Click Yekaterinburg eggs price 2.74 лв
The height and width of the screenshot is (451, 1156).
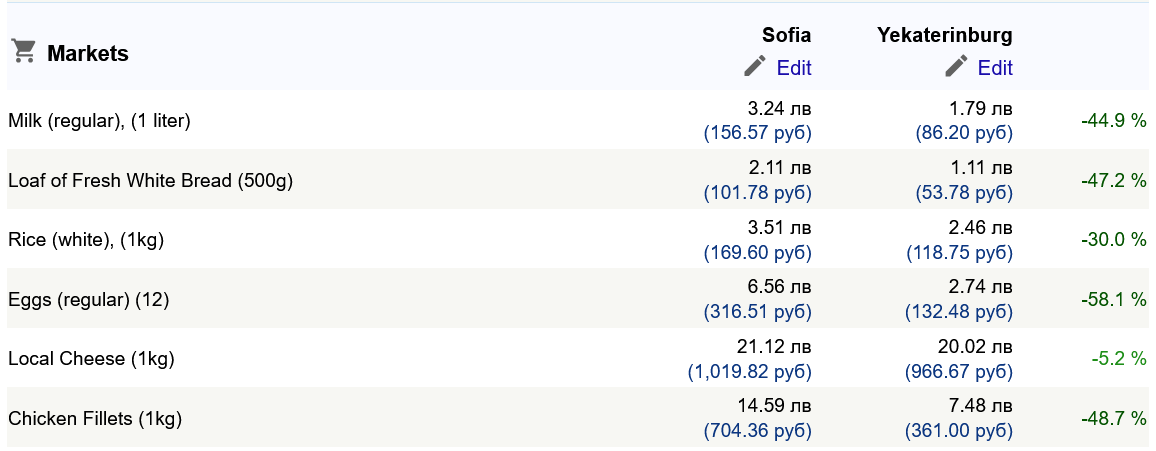click(x=981, y=288)
